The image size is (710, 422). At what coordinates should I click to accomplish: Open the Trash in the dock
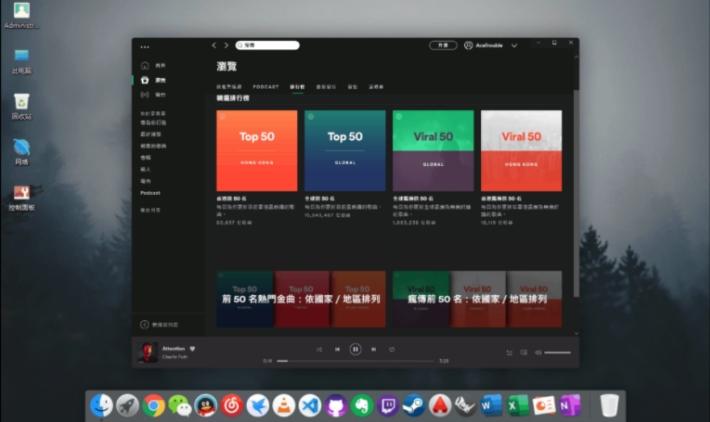609,405
